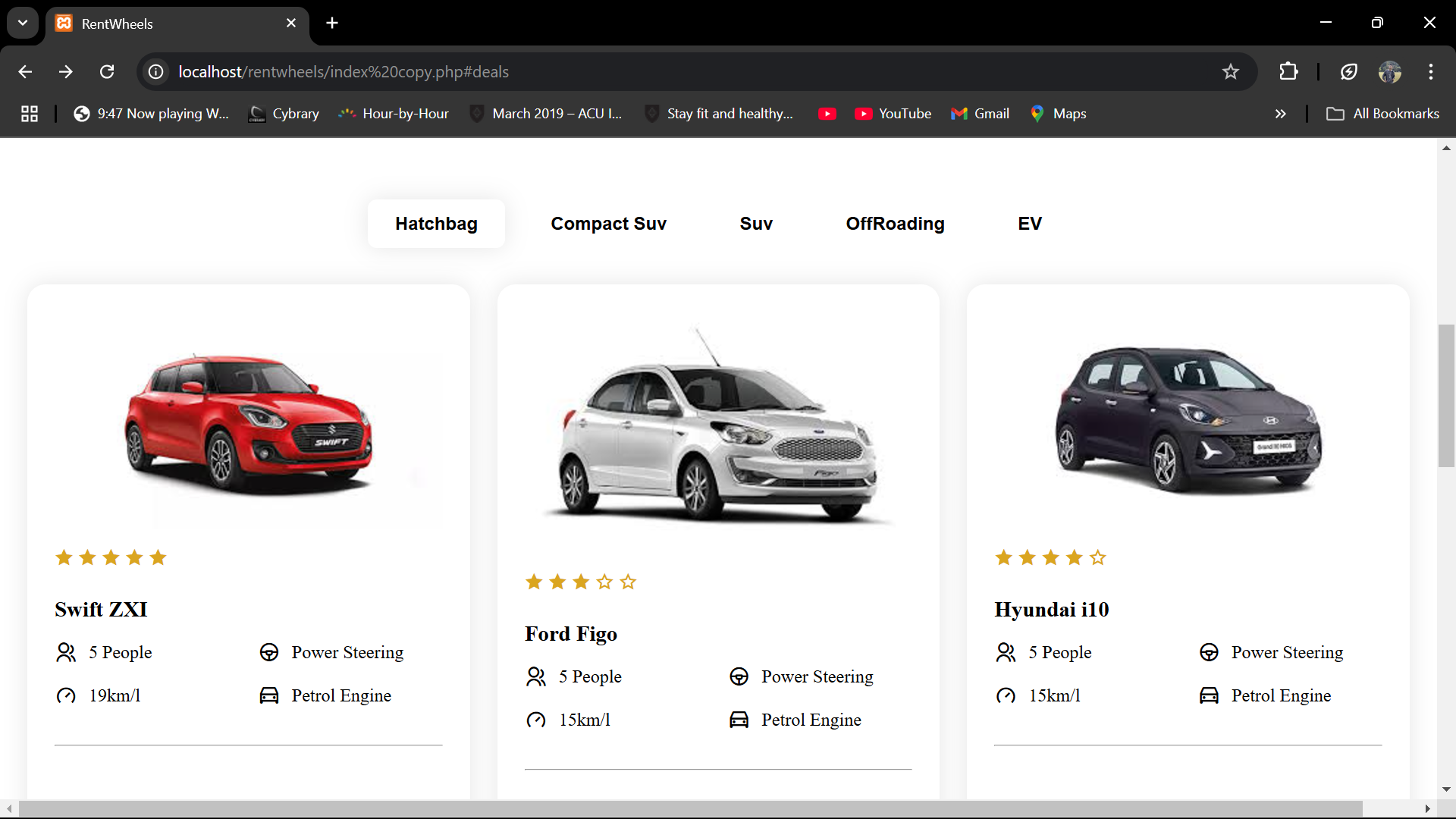View site information icon in address bar
This screenshot has width=1456, height=819.
coord(155,71)
